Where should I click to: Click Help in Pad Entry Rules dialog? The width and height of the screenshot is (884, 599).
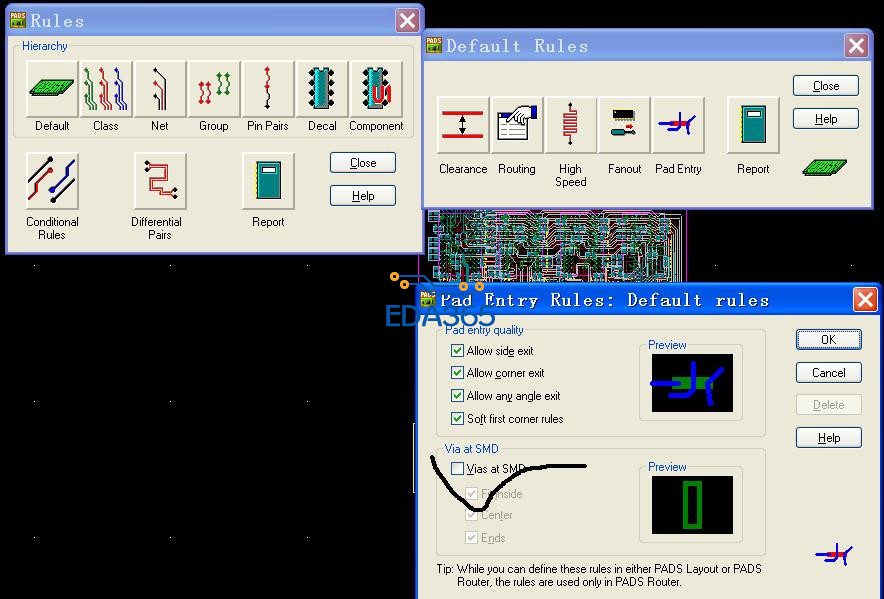[829, 438]
